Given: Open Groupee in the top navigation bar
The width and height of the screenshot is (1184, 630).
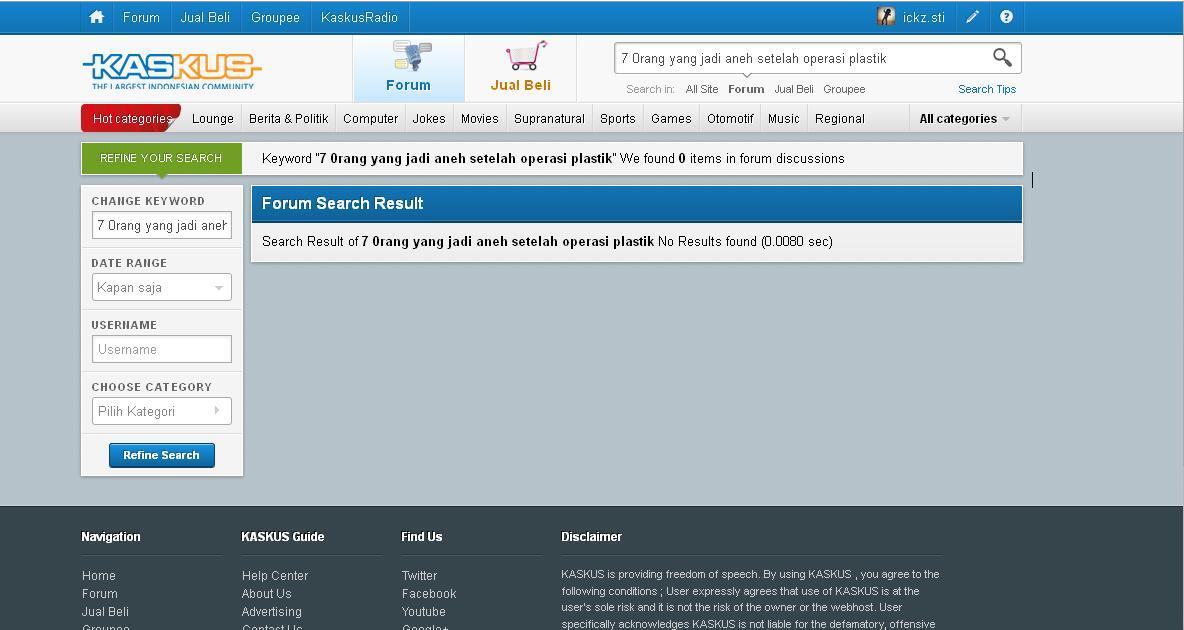Looking at the screenshot, I should coord(276,17).
